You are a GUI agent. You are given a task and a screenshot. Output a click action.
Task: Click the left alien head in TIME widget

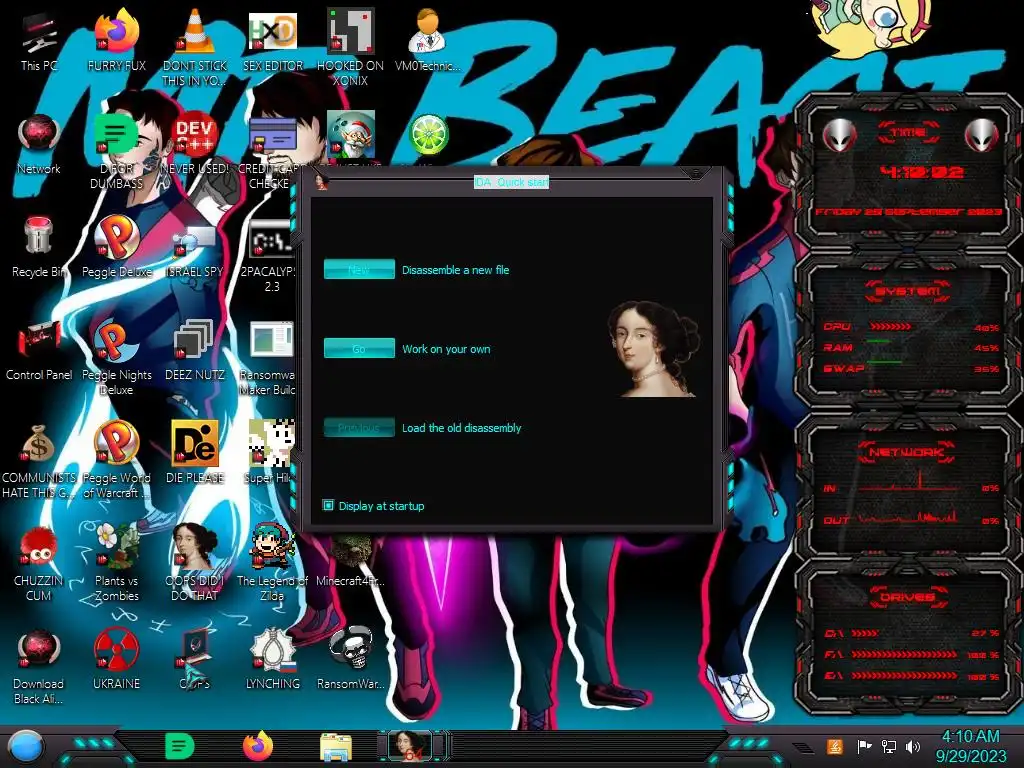click(840, 135)
